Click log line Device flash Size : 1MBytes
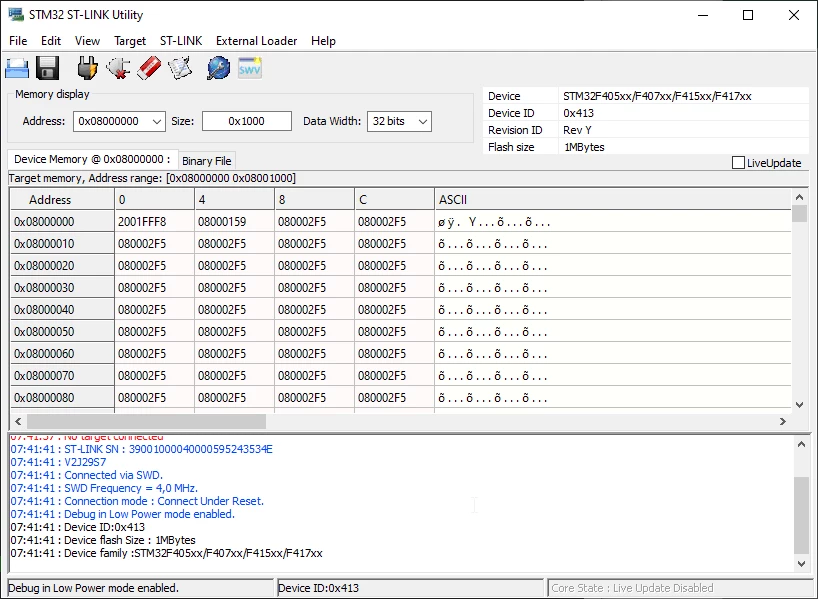The height and width of the screenshot is (599, 818). (103, 540)
